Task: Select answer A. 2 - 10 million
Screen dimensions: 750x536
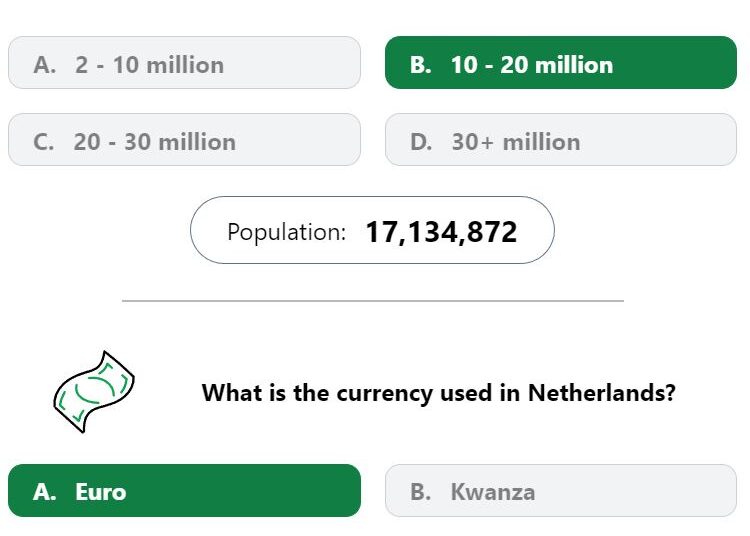Action: click(x=184, y=63)
